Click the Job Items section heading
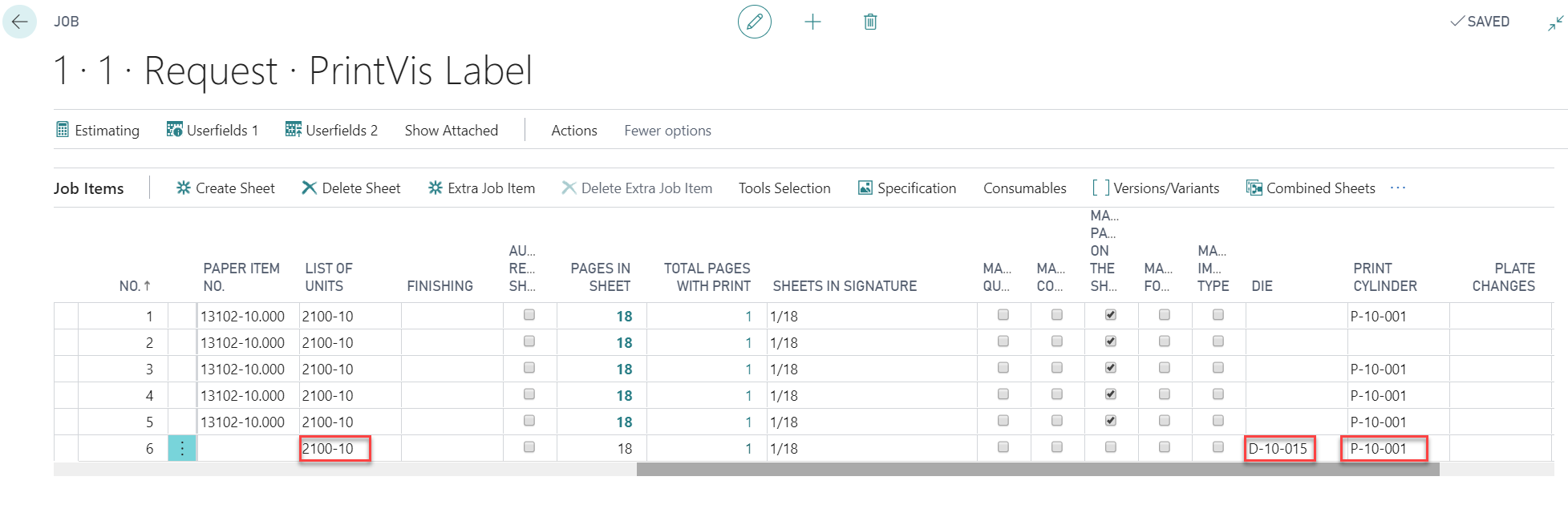Viewport: 1568px width, 525px height. coord(89,188)
